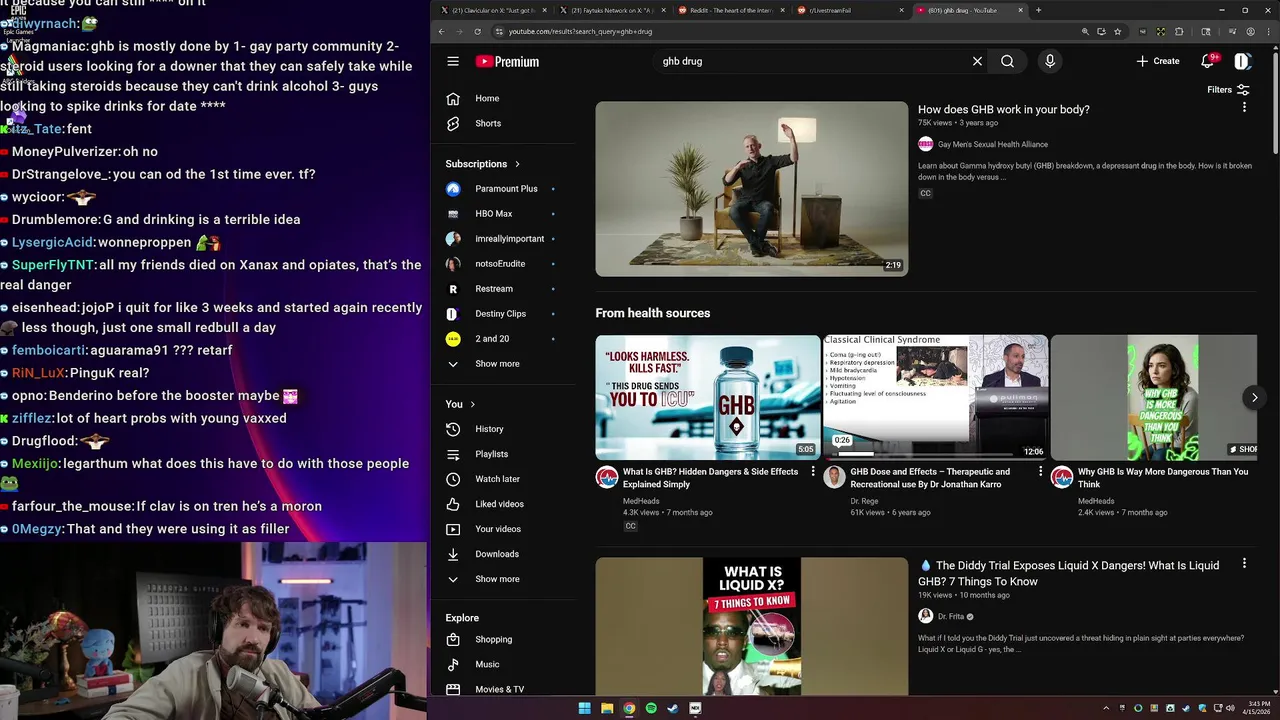Clear the search box with the X icon
The image size is (1280, 720).
click(x=977, y=61)
